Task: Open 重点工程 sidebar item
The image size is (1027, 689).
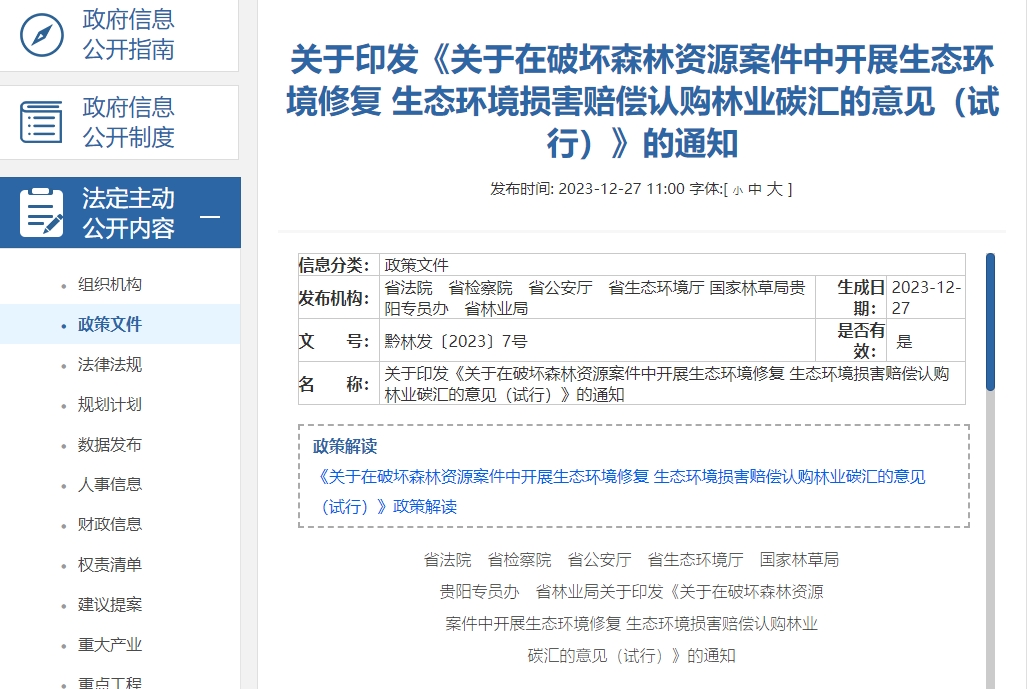Action: (x=109, y=682)
